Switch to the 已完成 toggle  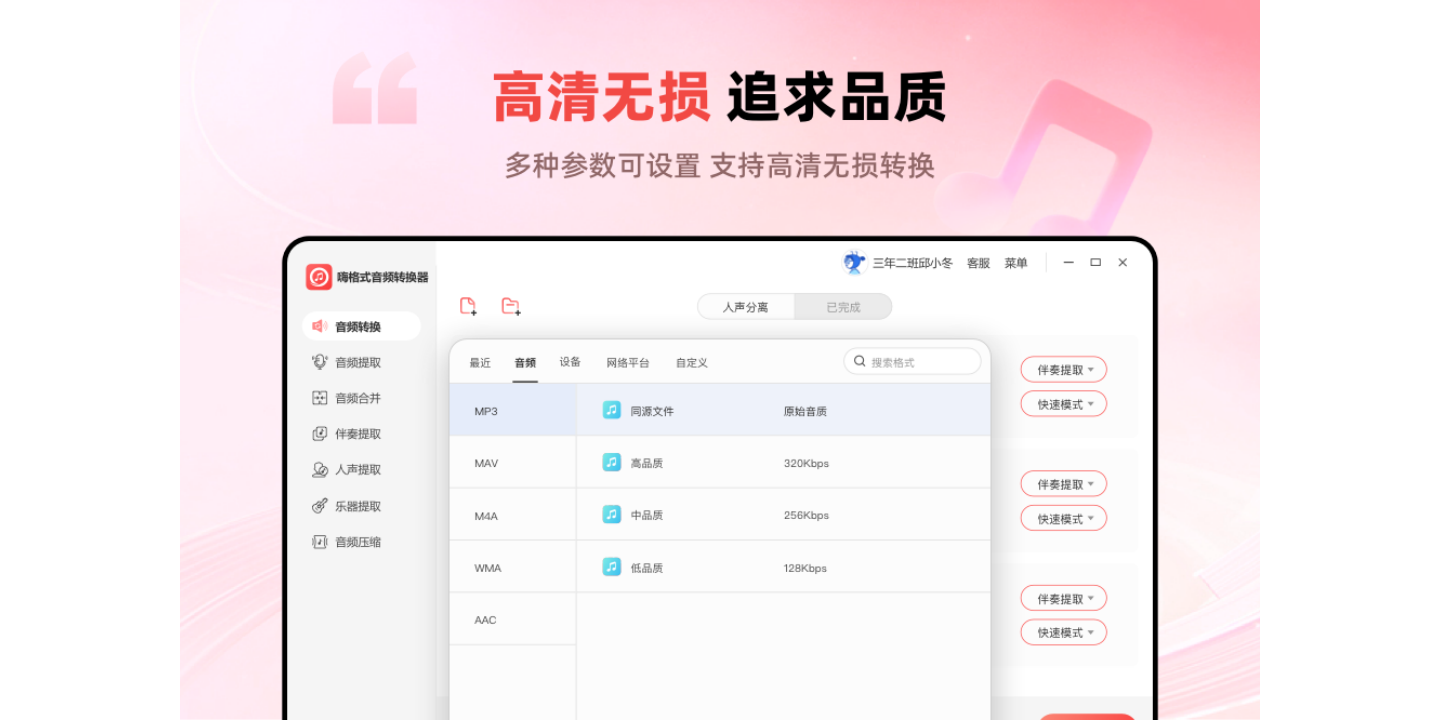pyautogui.click(x=843, y=307)
